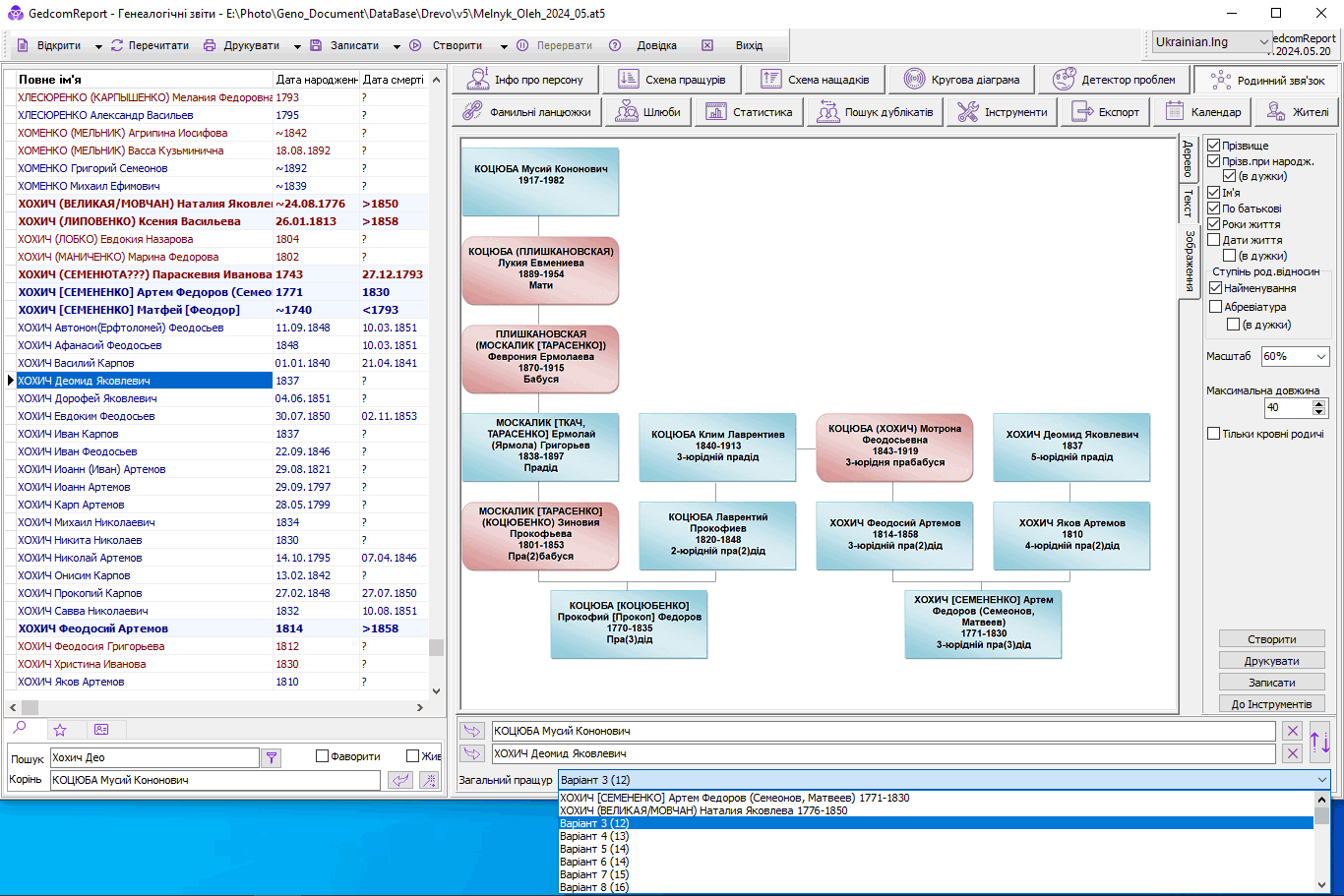Click the До Інструментів button

tap(1271, 704)
